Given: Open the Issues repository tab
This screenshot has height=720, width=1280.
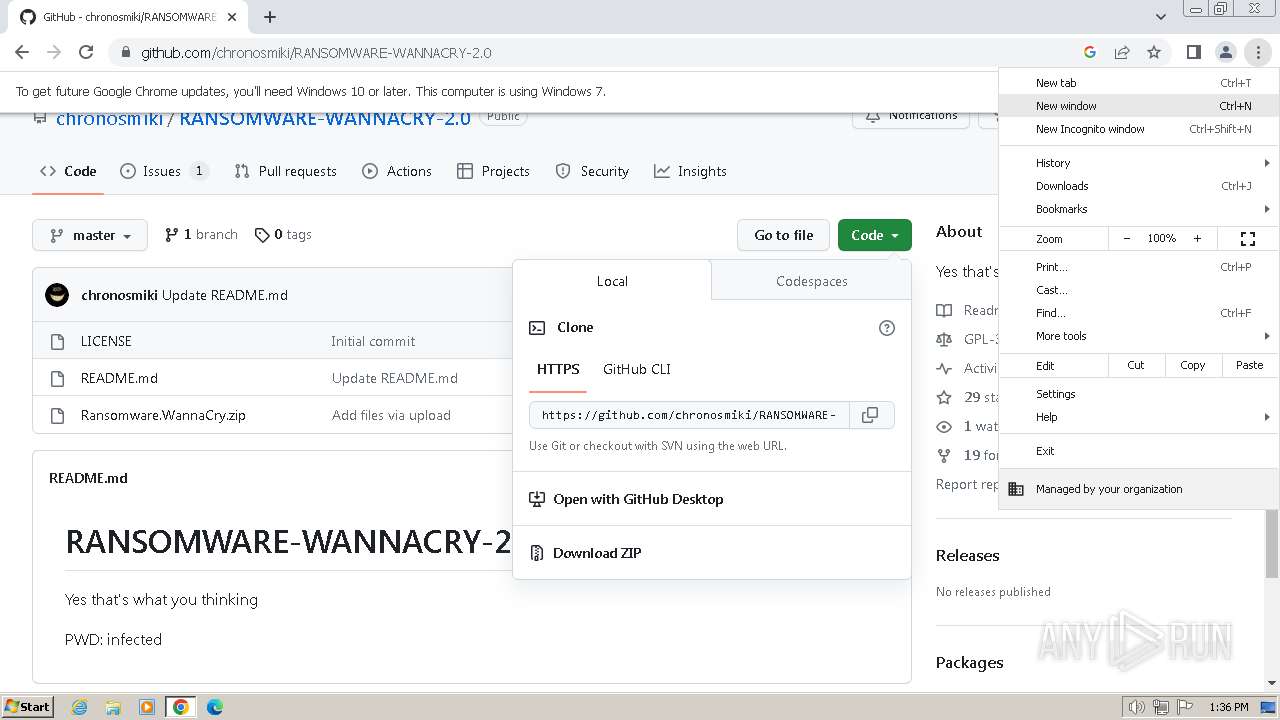Looking at the screenshot, I should coord(164,171).
